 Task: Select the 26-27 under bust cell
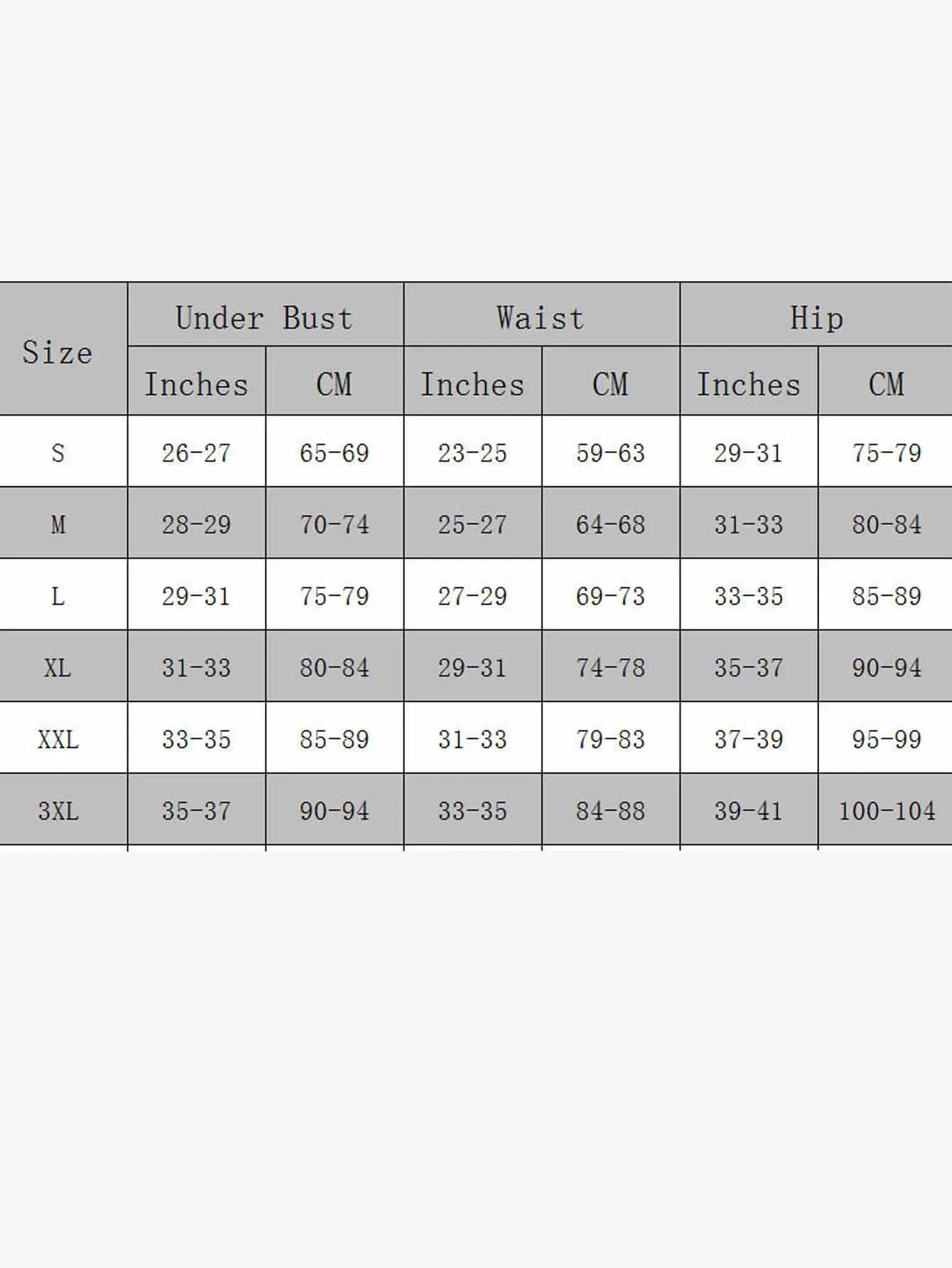pos(197,453)
